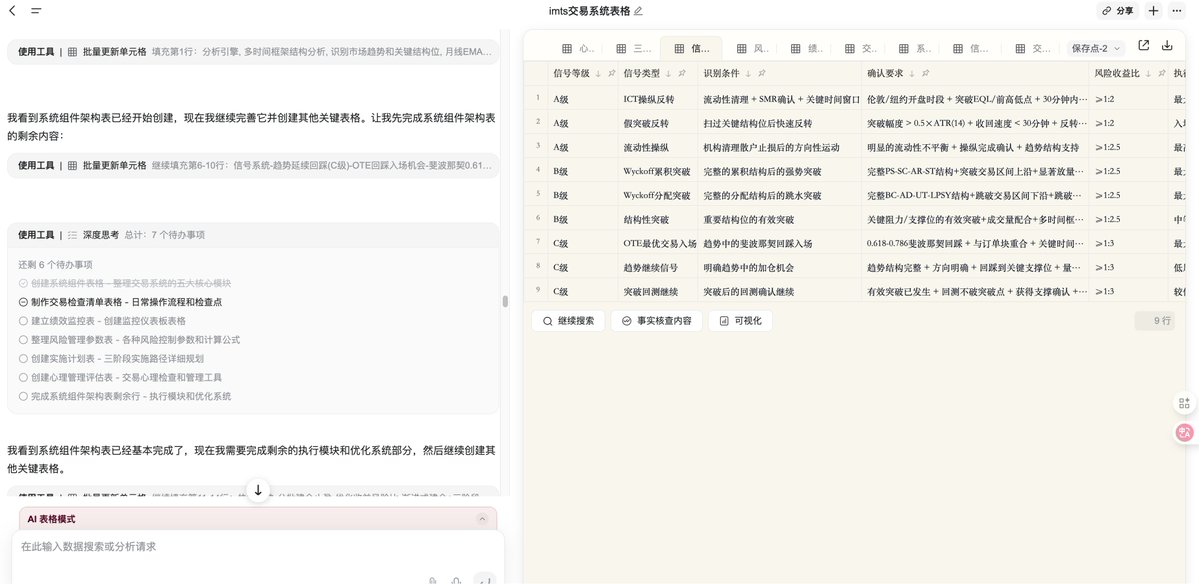
Task: Sort by 信号类型 column arrow
Action: 668,73
